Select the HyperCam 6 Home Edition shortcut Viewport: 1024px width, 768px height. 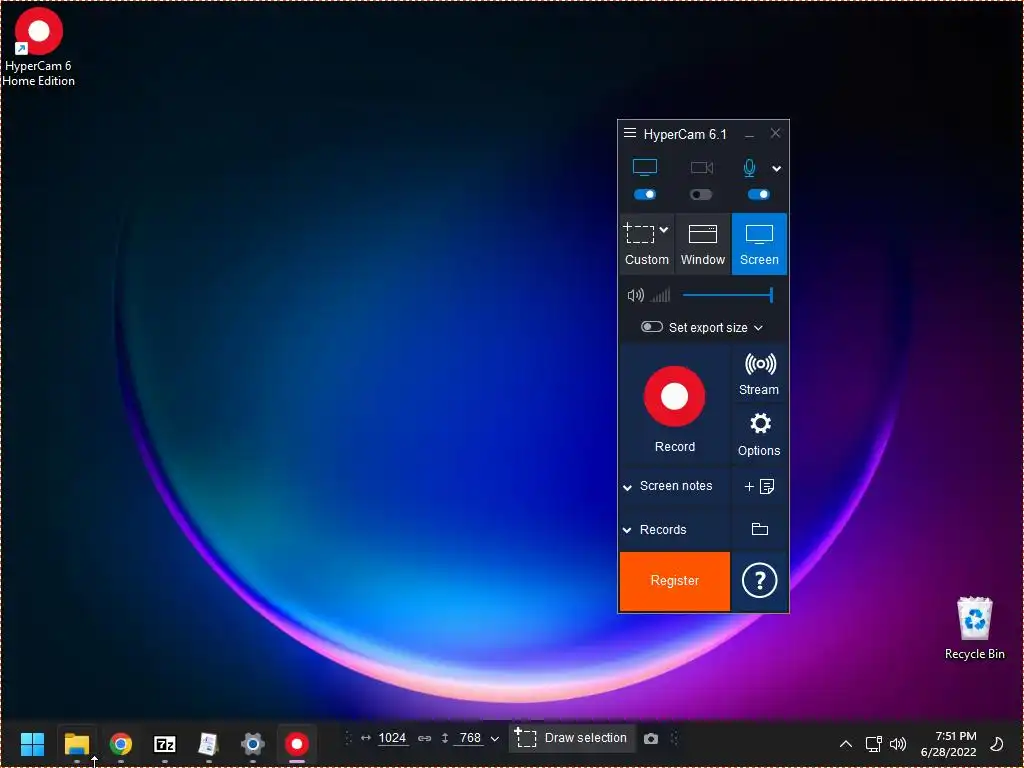tap(39, 47)
